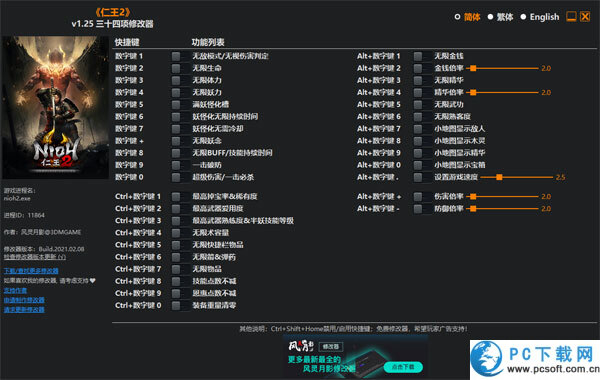Click nioh2.exe process name text
600x380 pixels.
(17, 199)
